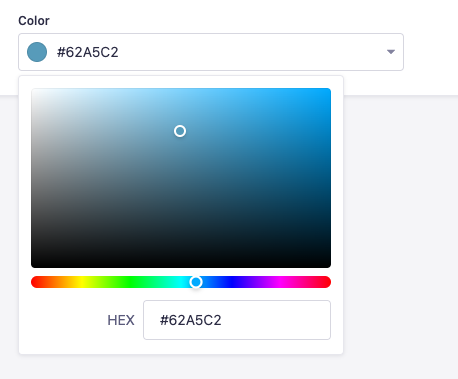Click the circular picker handle in the saturation area
The width and height of the screenshot is (458, 379).
point(180,131)
